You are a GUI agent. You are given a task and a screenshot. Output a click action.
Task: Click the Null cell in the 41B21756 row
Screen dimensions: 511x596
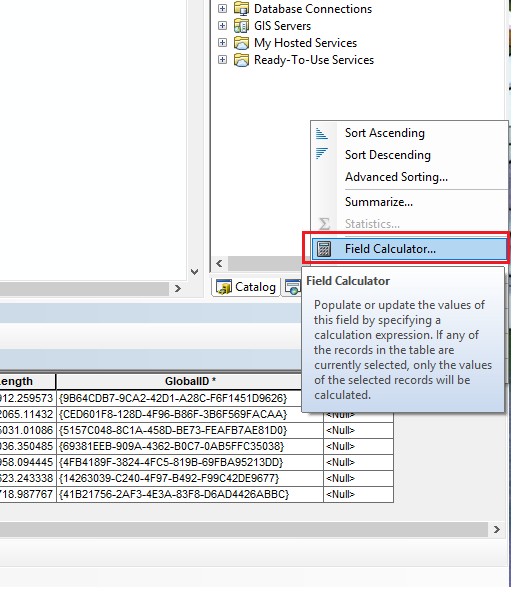point(358,494)
